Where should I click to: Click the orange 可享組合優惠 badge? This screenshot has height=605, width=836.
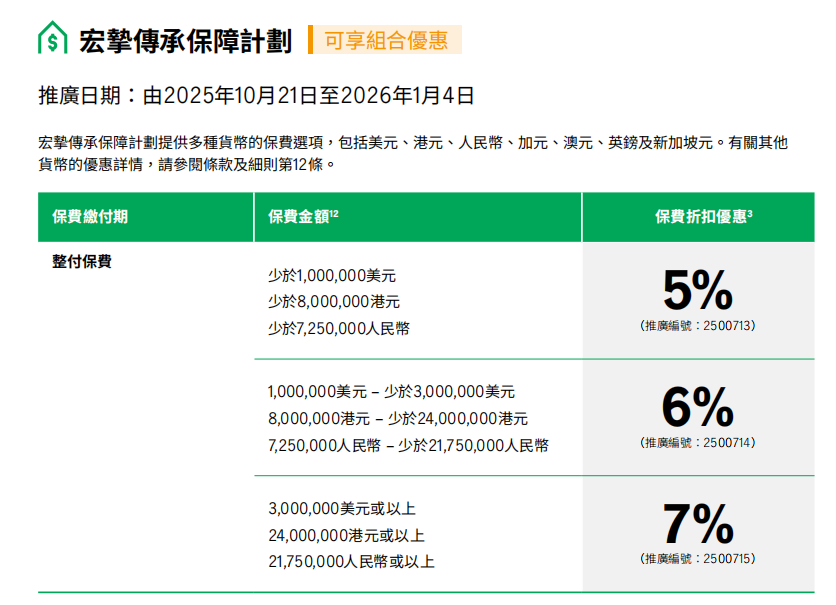click(x=385, y=40)
